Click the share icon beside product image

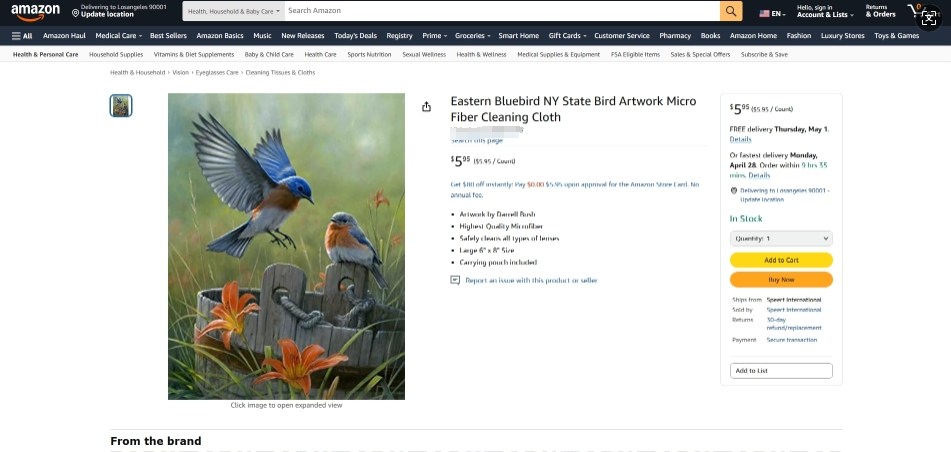(426, 107)
